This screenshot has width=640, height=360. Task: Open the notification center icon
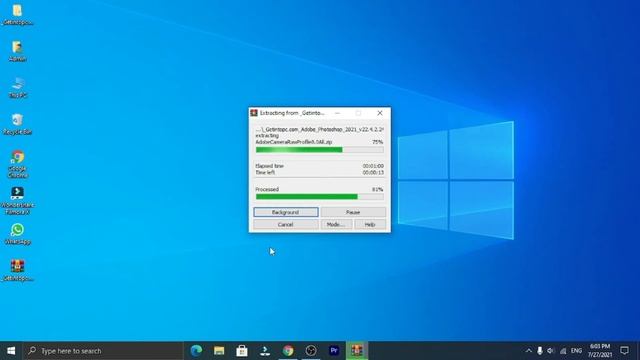624,350
